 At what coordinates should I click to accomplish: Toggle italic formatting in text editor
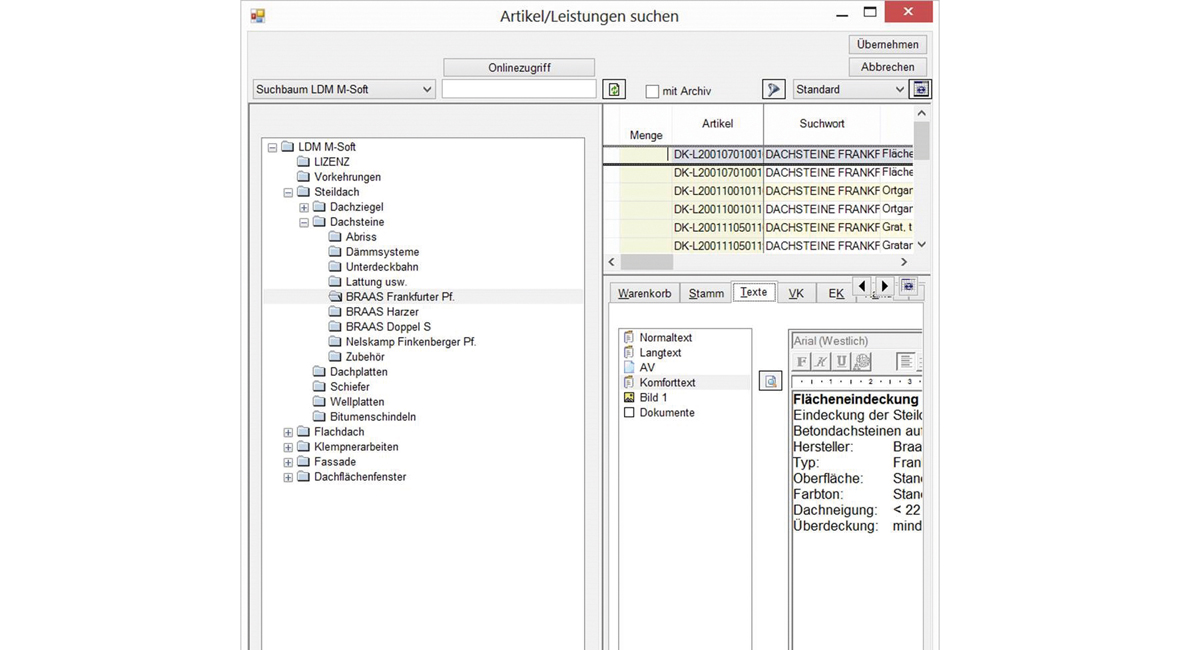click(x=821, y=362)
